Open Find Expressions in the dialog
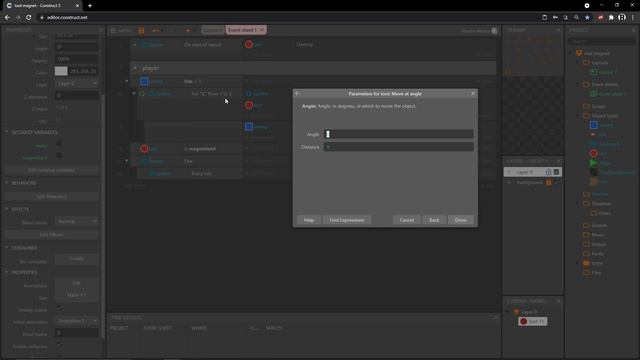The image size is (640, 360). pyautogui.click(x=347, y=220)
